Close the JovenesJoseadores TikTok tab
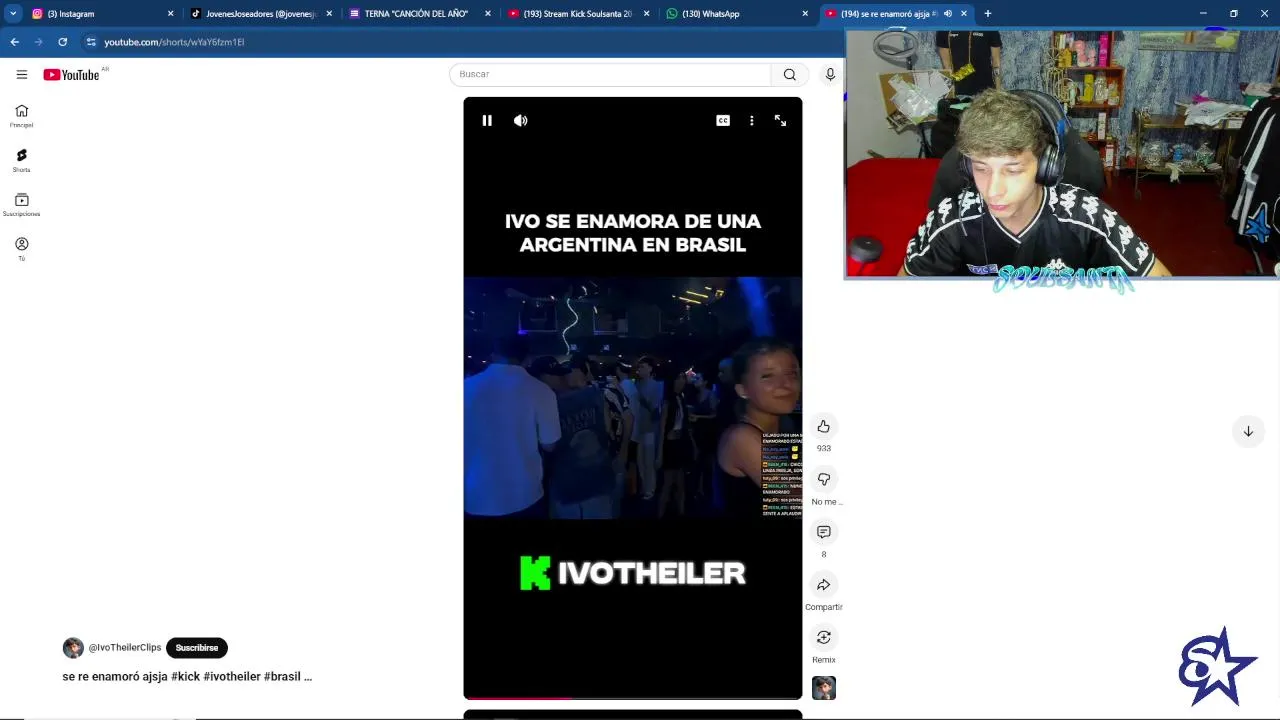1280x720 pixels. tap(329, 14)
